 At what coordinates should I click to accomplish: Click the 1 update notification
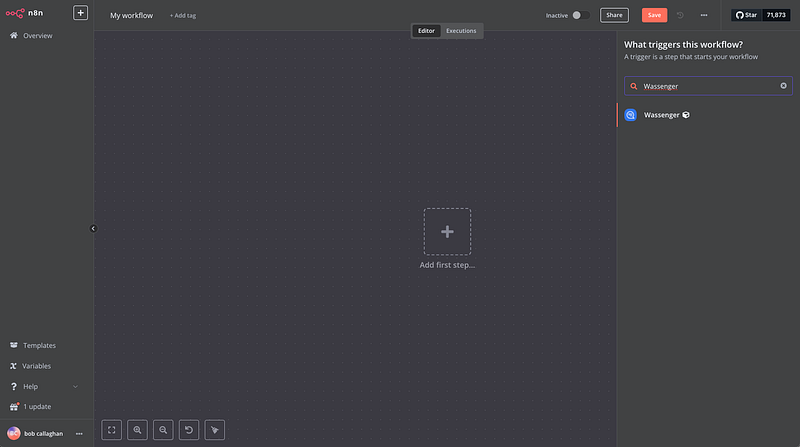[37, 407]
